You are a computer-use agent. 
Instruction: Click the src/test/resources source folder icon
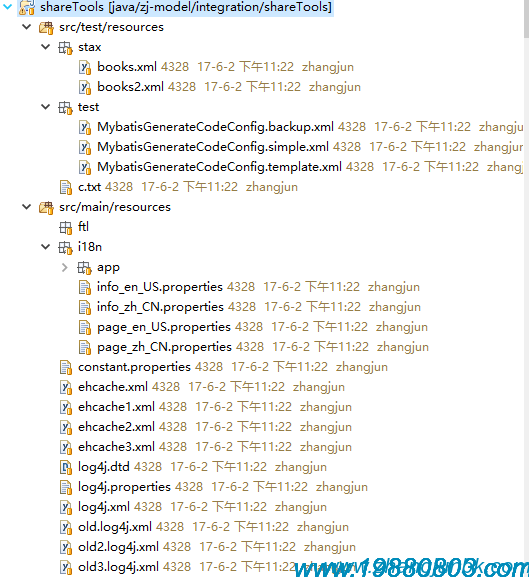[x=46, y=28]
